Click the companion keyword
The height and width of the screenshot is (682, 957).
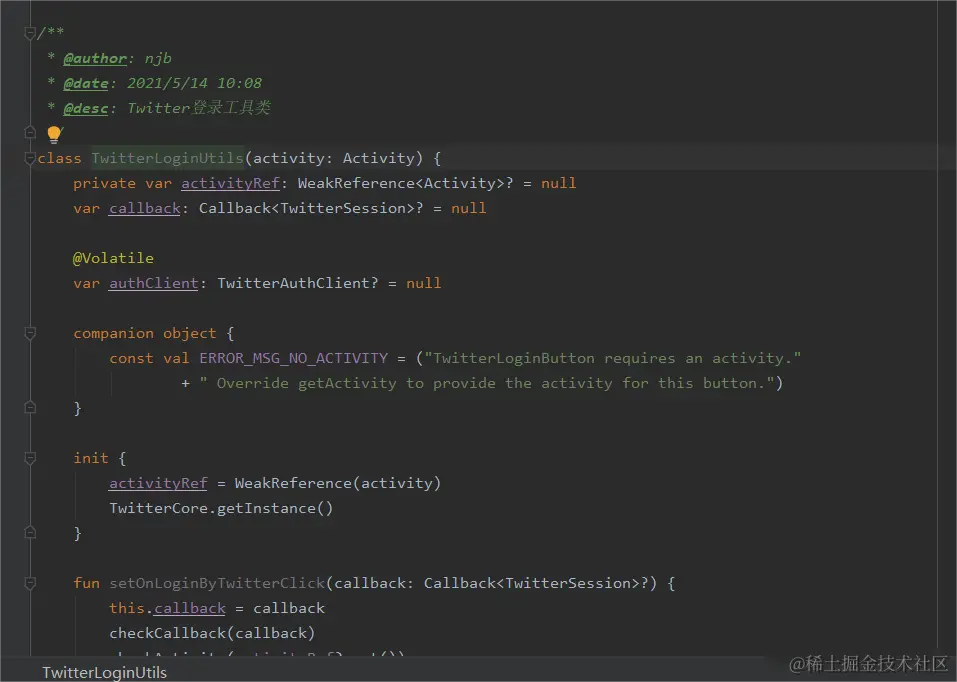[x=114, y=333]
